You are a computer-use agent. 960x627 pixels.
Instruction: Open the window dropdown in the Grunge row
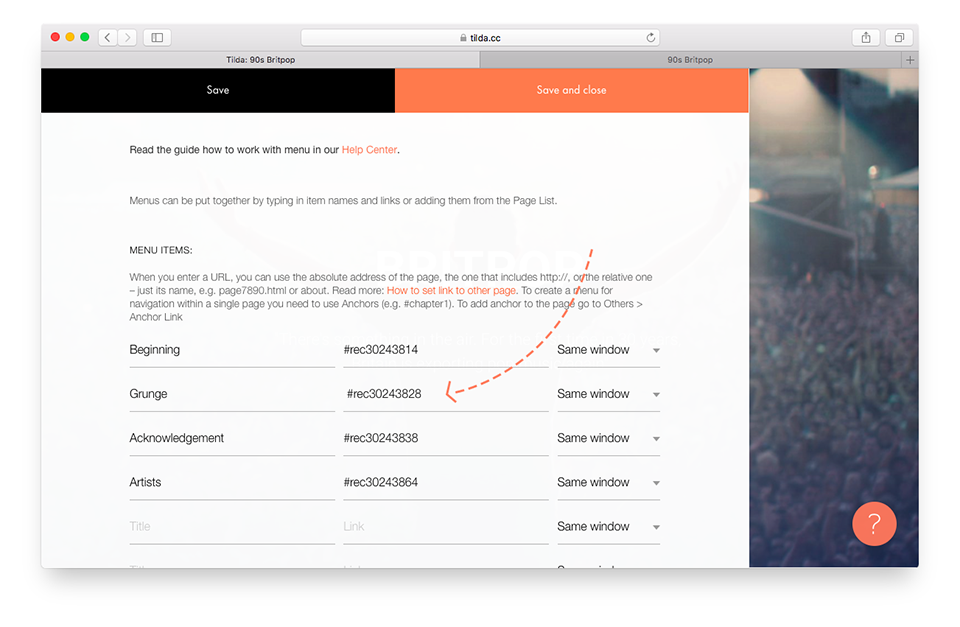608,394
